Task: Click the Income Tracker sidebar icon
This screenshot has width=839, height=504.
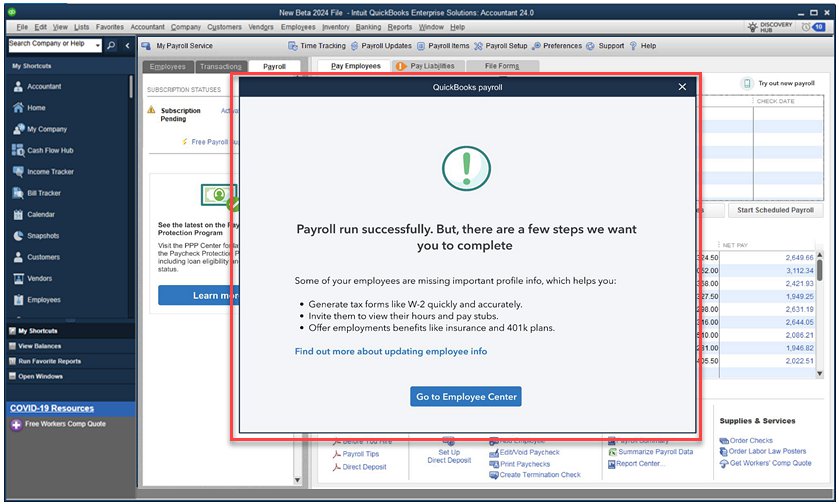Action: coord(18,172)
